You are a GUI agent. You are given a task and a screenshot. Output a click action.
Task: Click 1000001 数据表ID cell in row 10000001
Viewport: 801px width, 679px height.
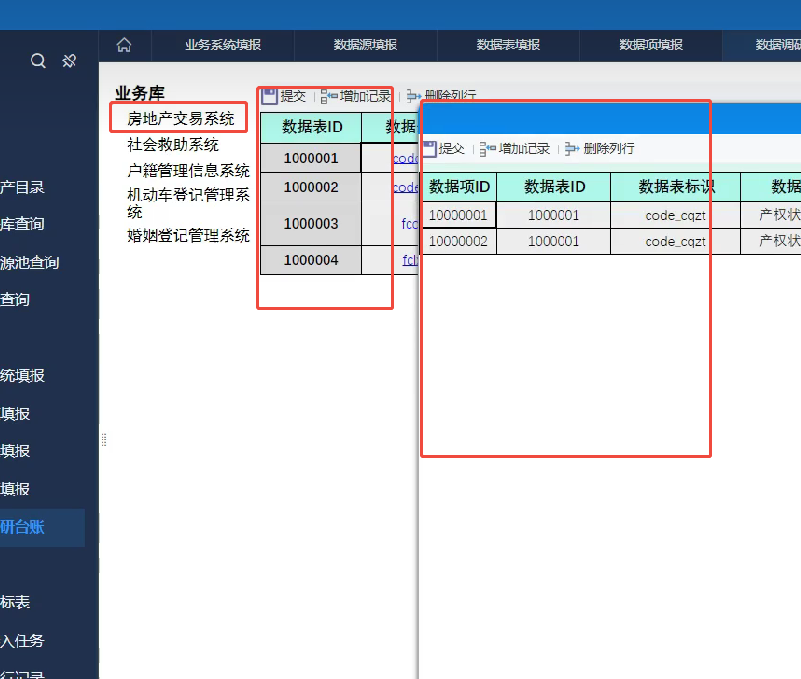[x=554, y=215]
